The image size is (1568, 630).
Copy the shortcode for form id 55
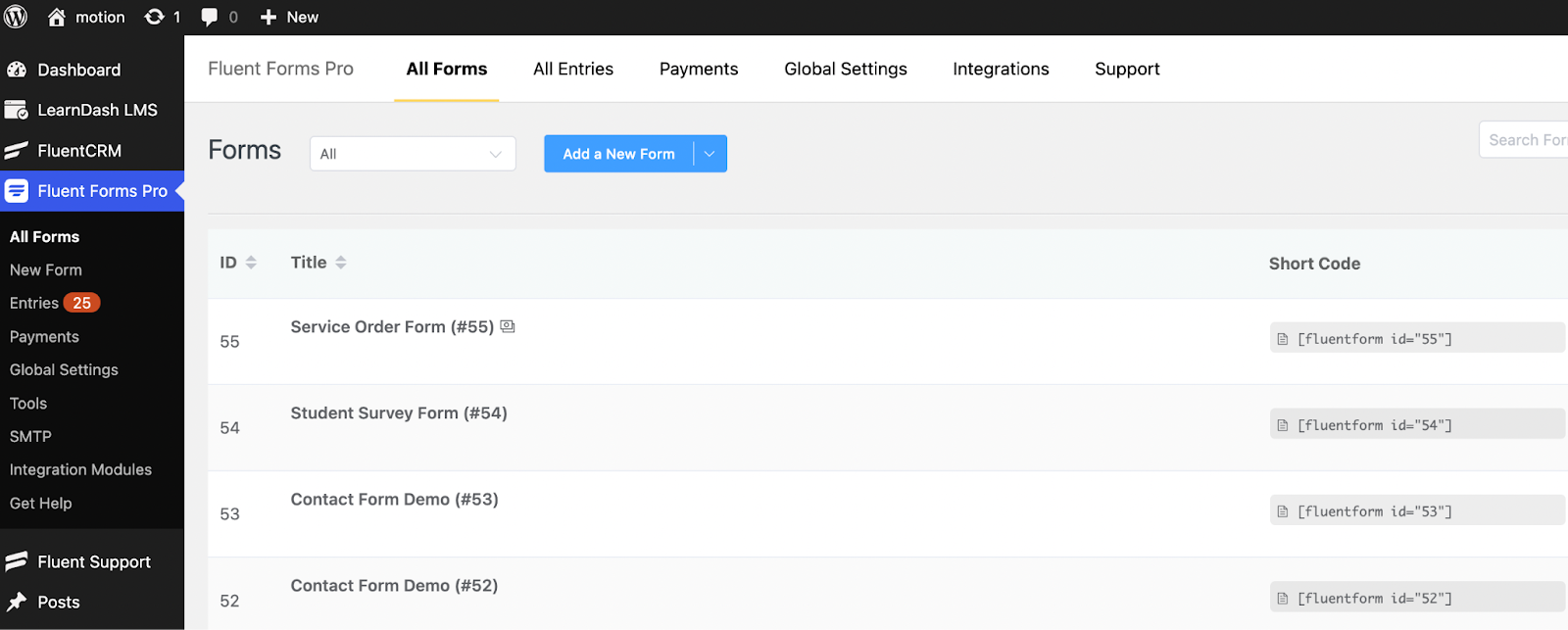[1417, 338]
